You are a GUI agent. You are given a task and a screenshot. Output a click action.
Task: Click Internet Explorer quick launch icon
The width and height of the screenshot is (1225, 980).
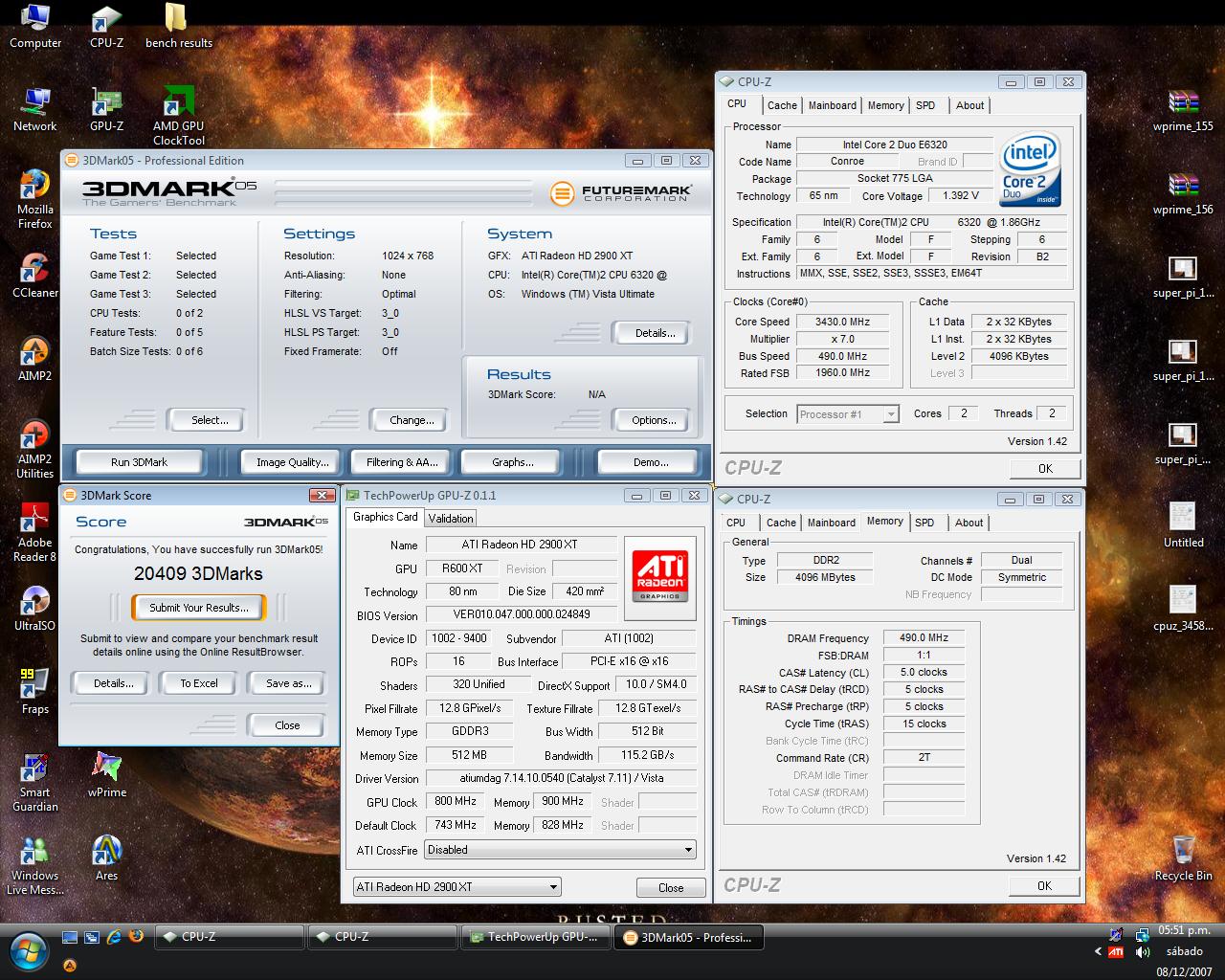click(x=114, y=937)
